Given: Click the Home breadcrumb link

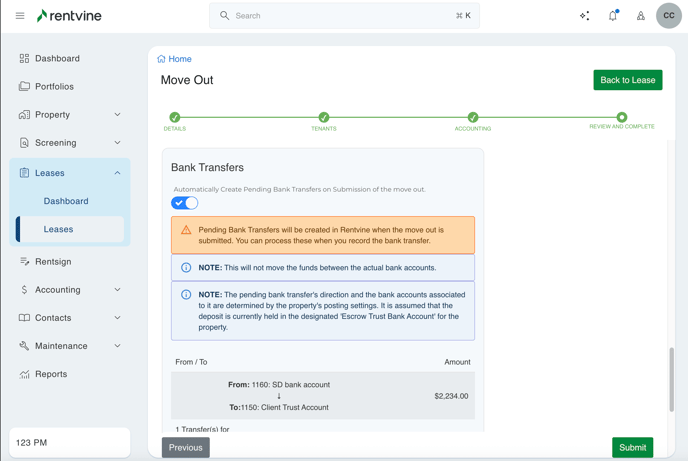Looking at the screenshot, I should [x=180, y=59].
